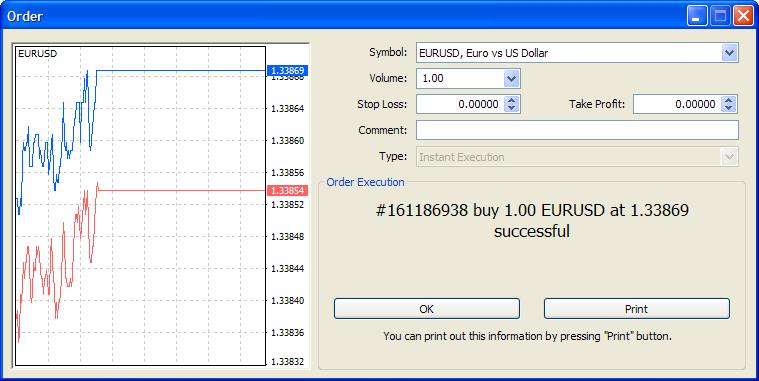759x381 pixels.
Task: Increase Take Profit with up arrow
Action: (x=729, y=100)
